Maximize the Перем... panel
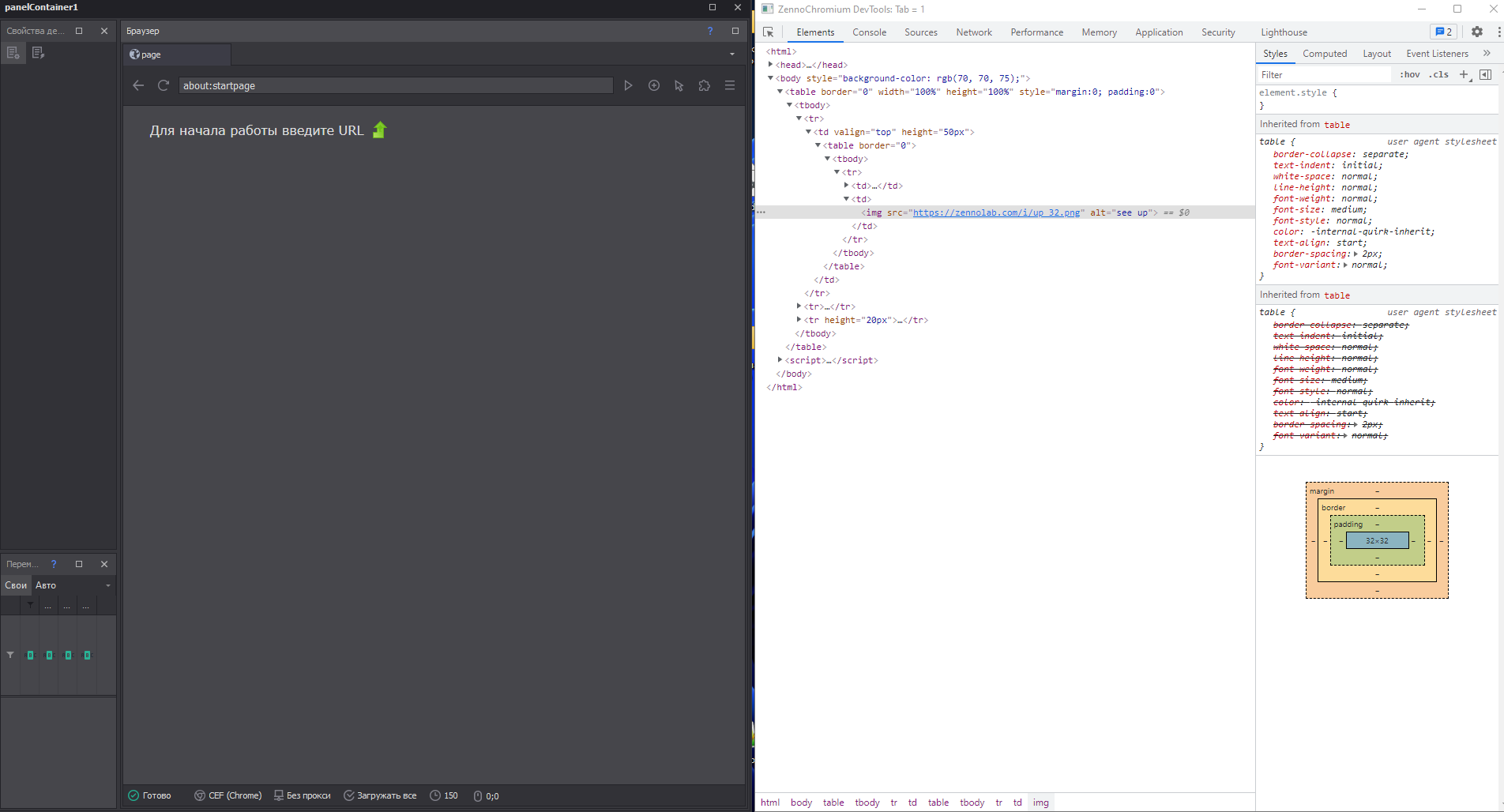This screenshot has height=812, width=1504. (79, 564)
